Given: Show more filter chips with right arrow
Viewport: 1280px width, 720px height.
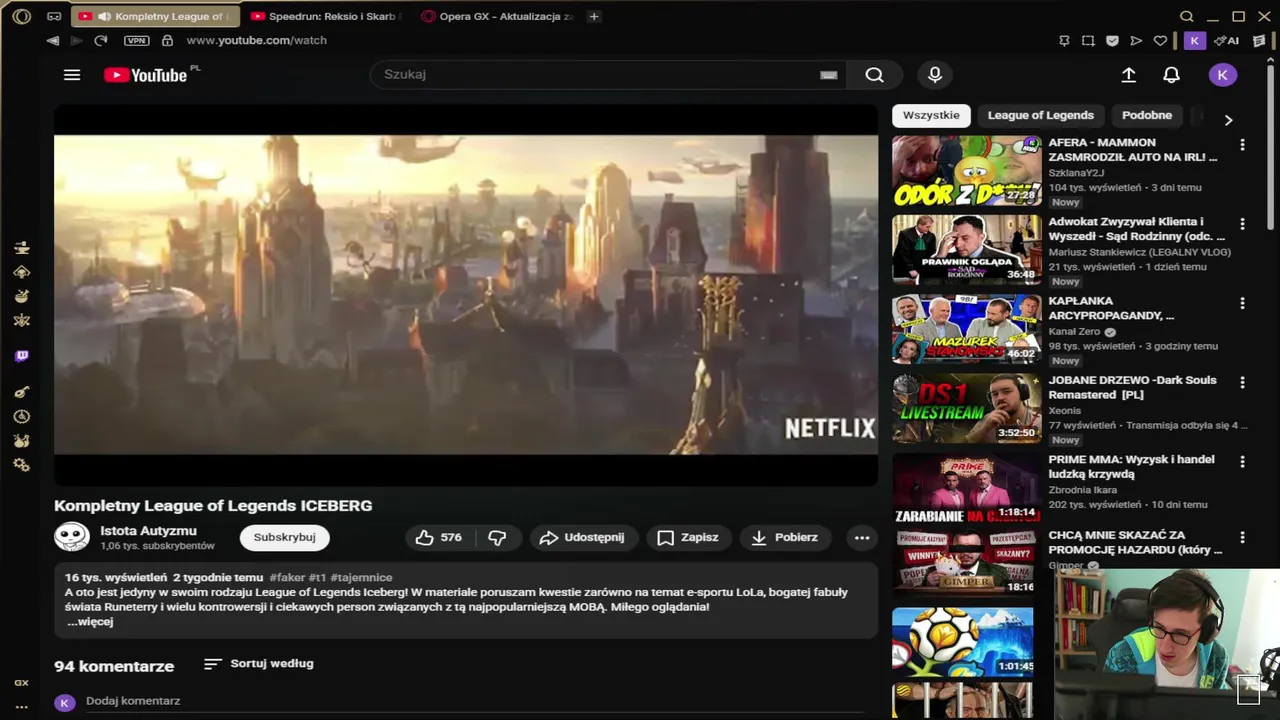Looking at the screenshot, I should tap(1228, 119).
